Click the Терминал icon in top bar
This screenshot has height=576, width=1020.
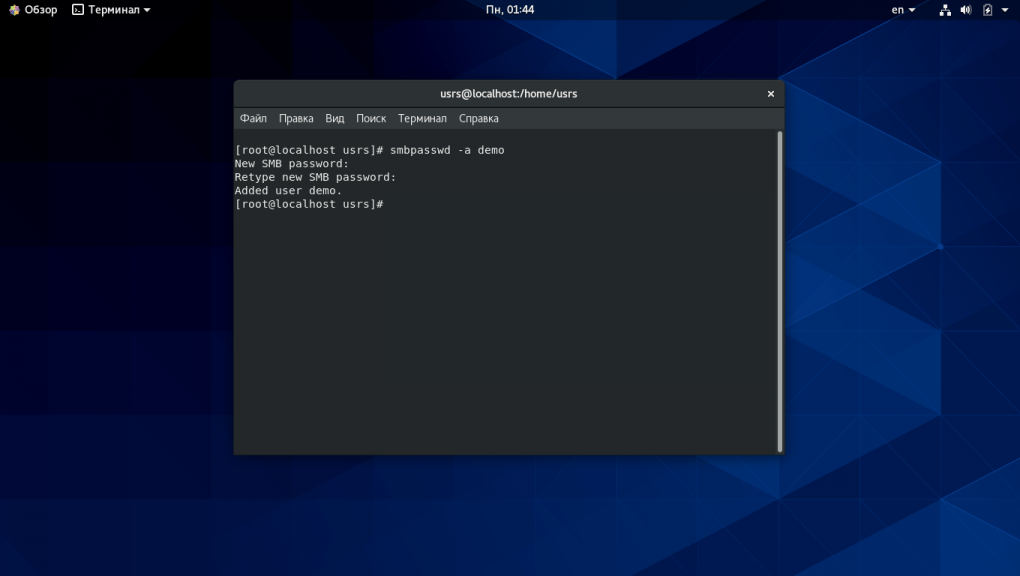click(x=78, y=10)
